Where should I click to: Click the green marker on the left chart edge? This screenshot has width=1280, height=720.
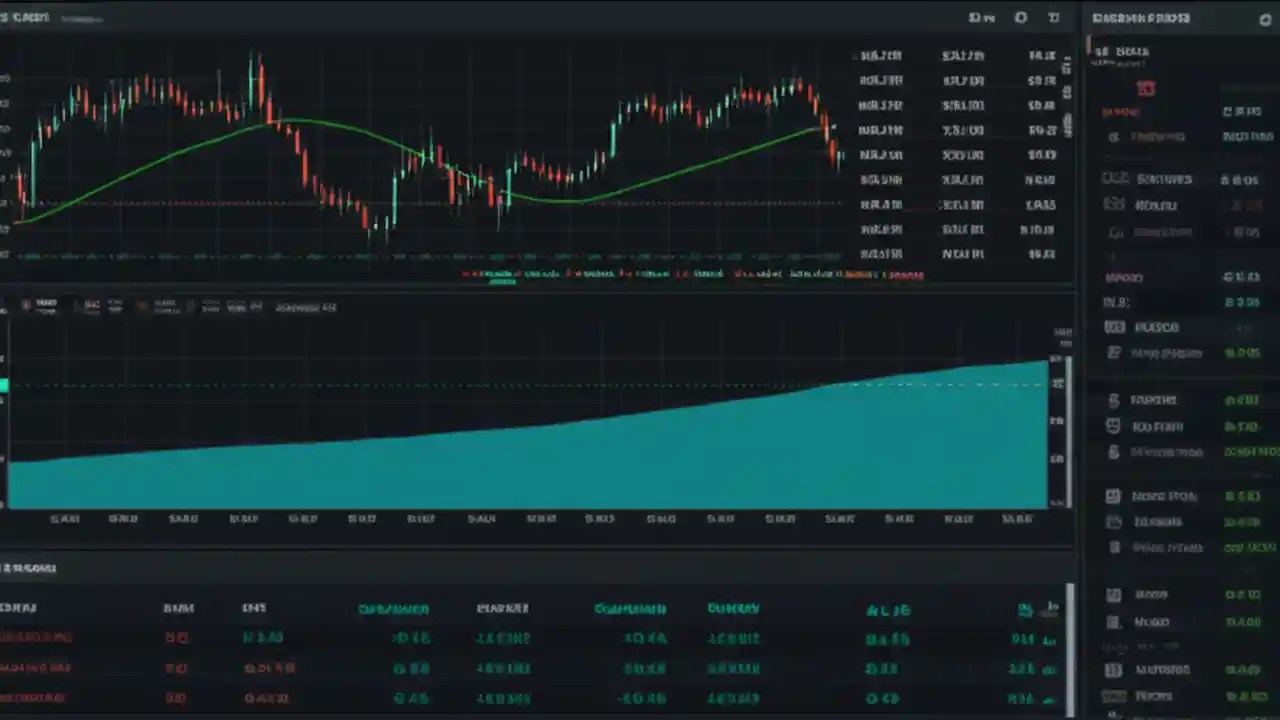(x=4, y=385)
